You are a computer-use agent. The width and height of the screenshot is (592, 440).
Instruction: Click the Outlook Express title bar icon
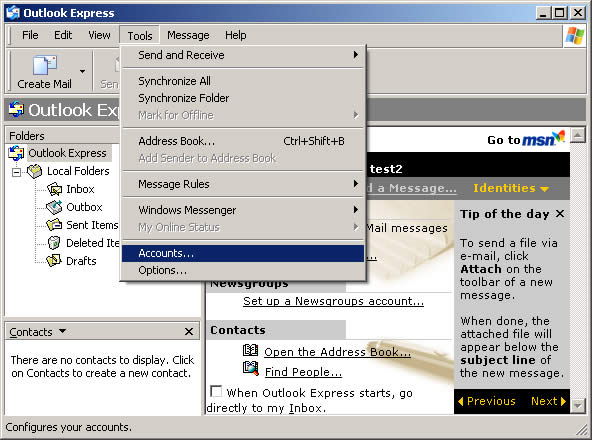coord(13,13)
